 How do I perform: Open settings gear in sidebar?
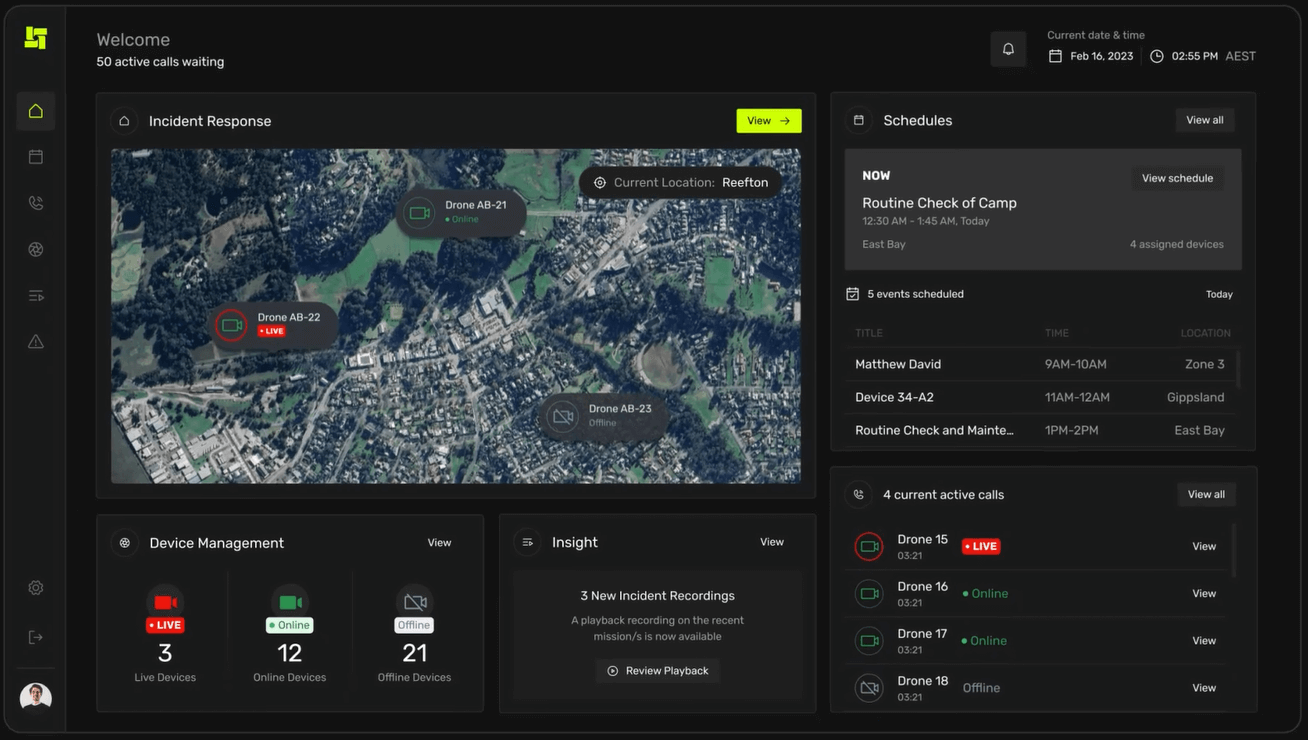click(x=36, y=588)
